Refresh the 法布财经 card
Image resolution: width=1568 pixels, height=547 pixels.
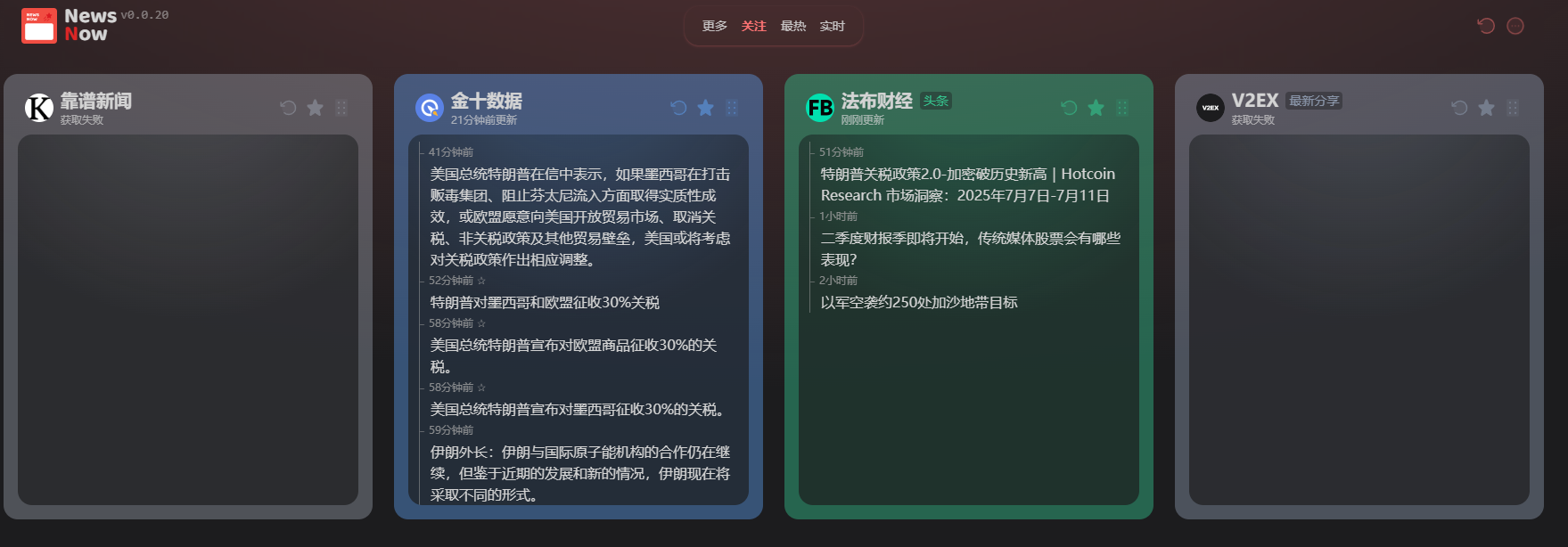click(1069, 108)
